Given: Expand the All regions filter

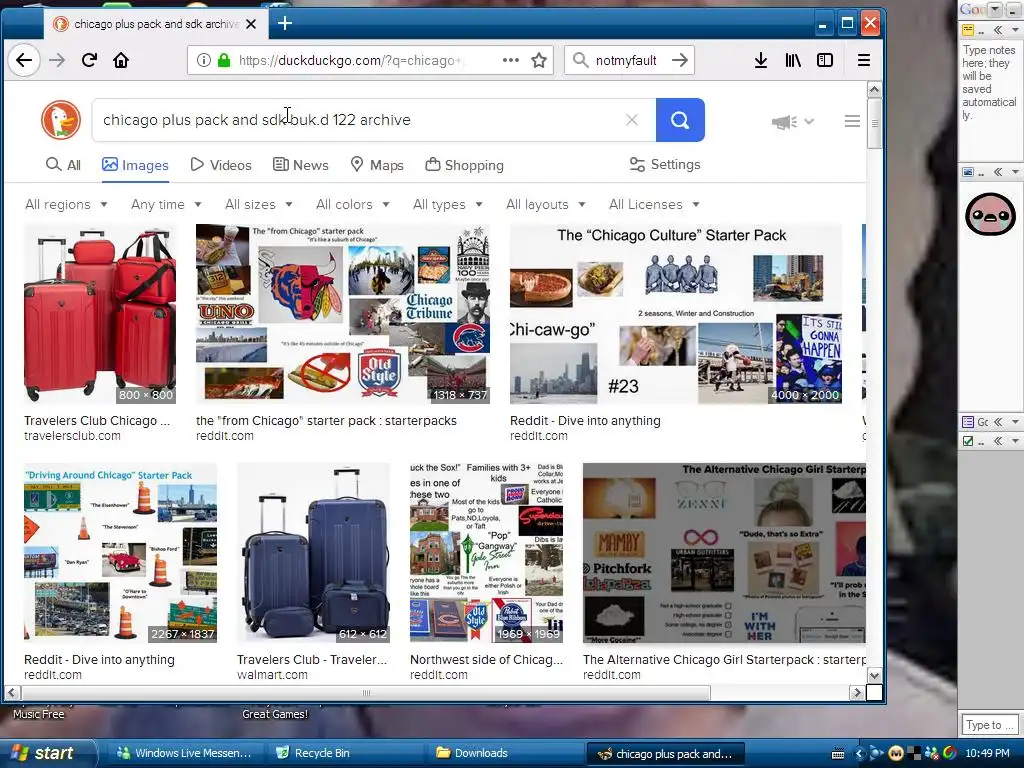Looking at the screenshot, I should pos(66,204).
